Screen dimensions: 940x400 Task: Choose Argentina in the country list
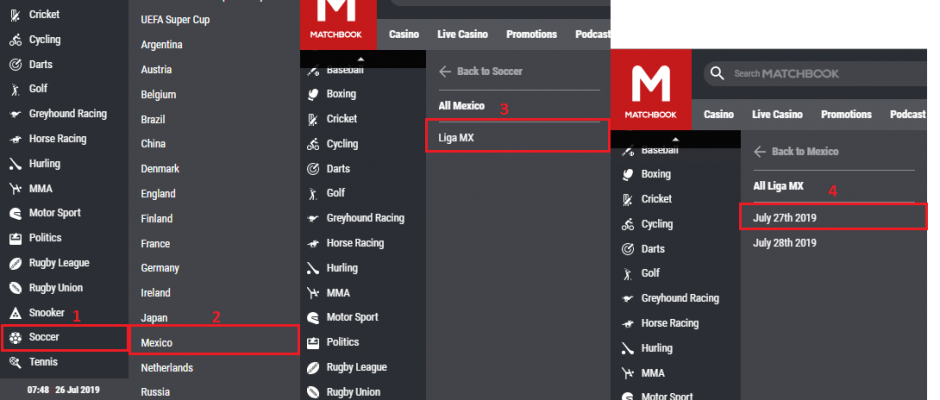(162, 45)
